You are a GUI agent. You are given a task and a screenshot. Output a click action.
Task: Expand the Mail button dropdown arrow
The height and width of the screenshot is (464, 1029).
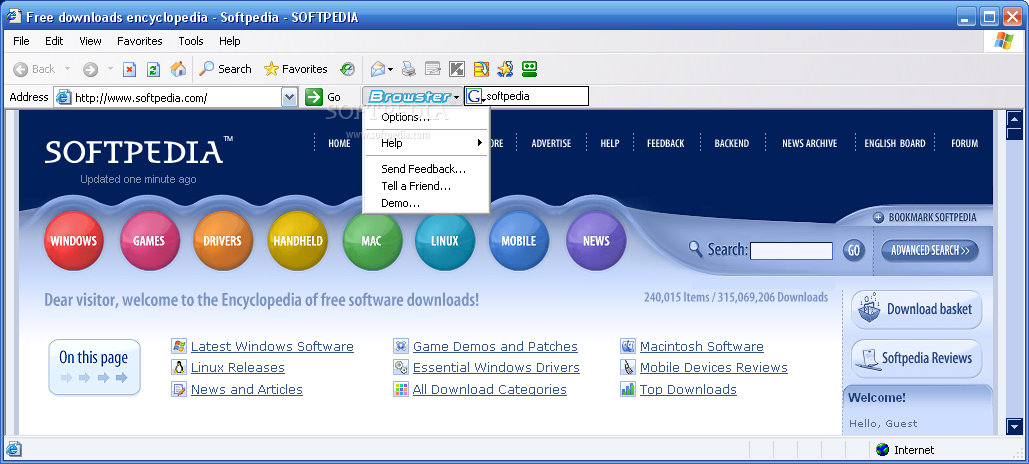pos(390,69)
